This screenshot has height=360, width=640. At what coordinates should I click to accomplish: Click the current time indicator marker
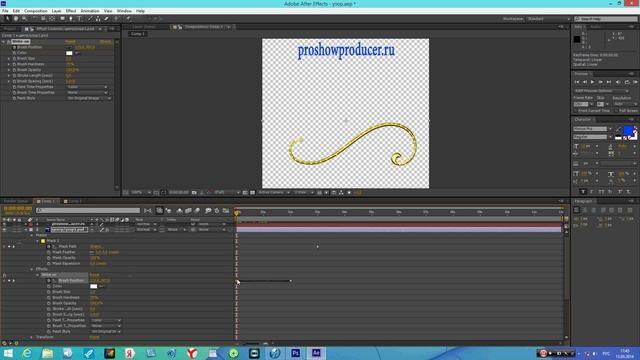[x=237, y=213]
